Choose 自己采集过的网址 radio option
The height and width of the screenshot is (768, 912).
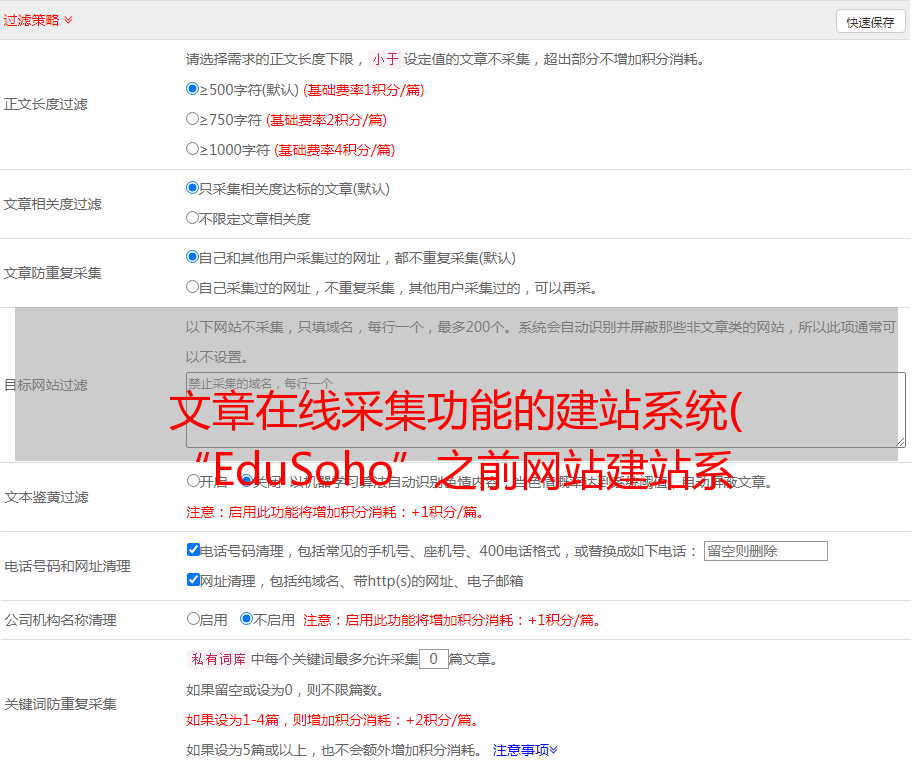193,287
